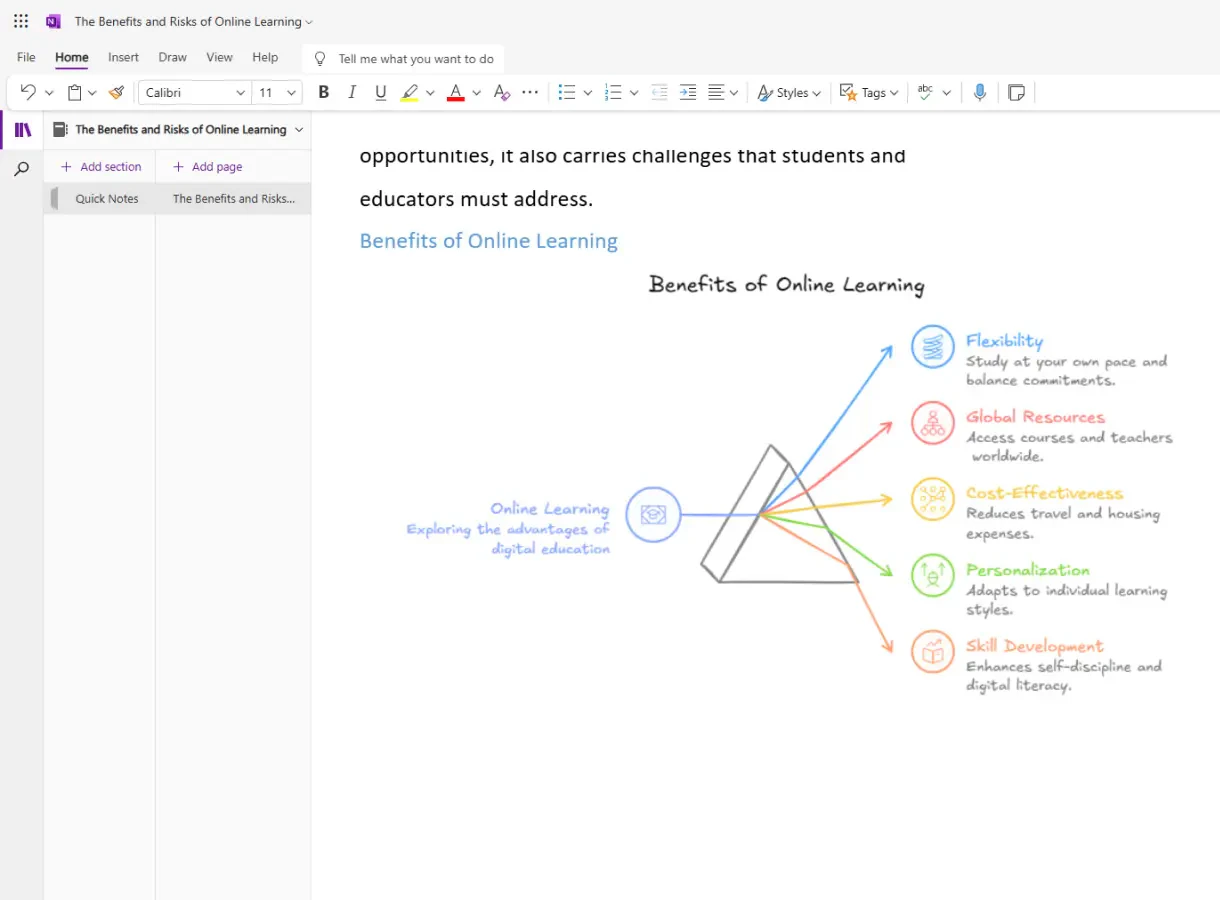Open the font color picker
The image size is (1220, 900).
click(x=458, y=92)
